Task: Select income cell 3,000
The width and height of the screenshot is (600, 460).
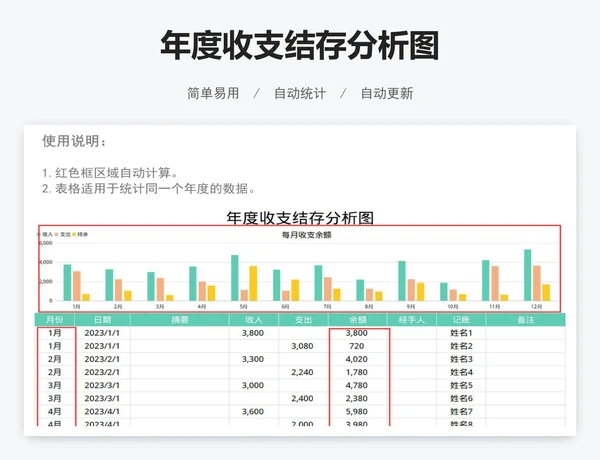Action: (x=253, y=385)
